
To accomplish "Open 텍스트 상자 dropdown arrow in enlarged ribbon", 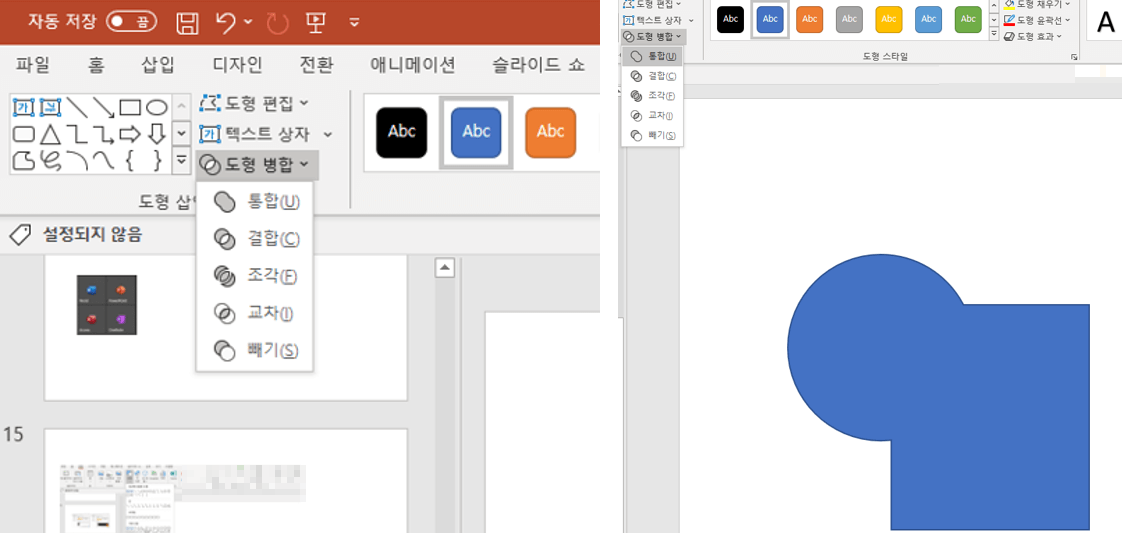I will [328, 134].
